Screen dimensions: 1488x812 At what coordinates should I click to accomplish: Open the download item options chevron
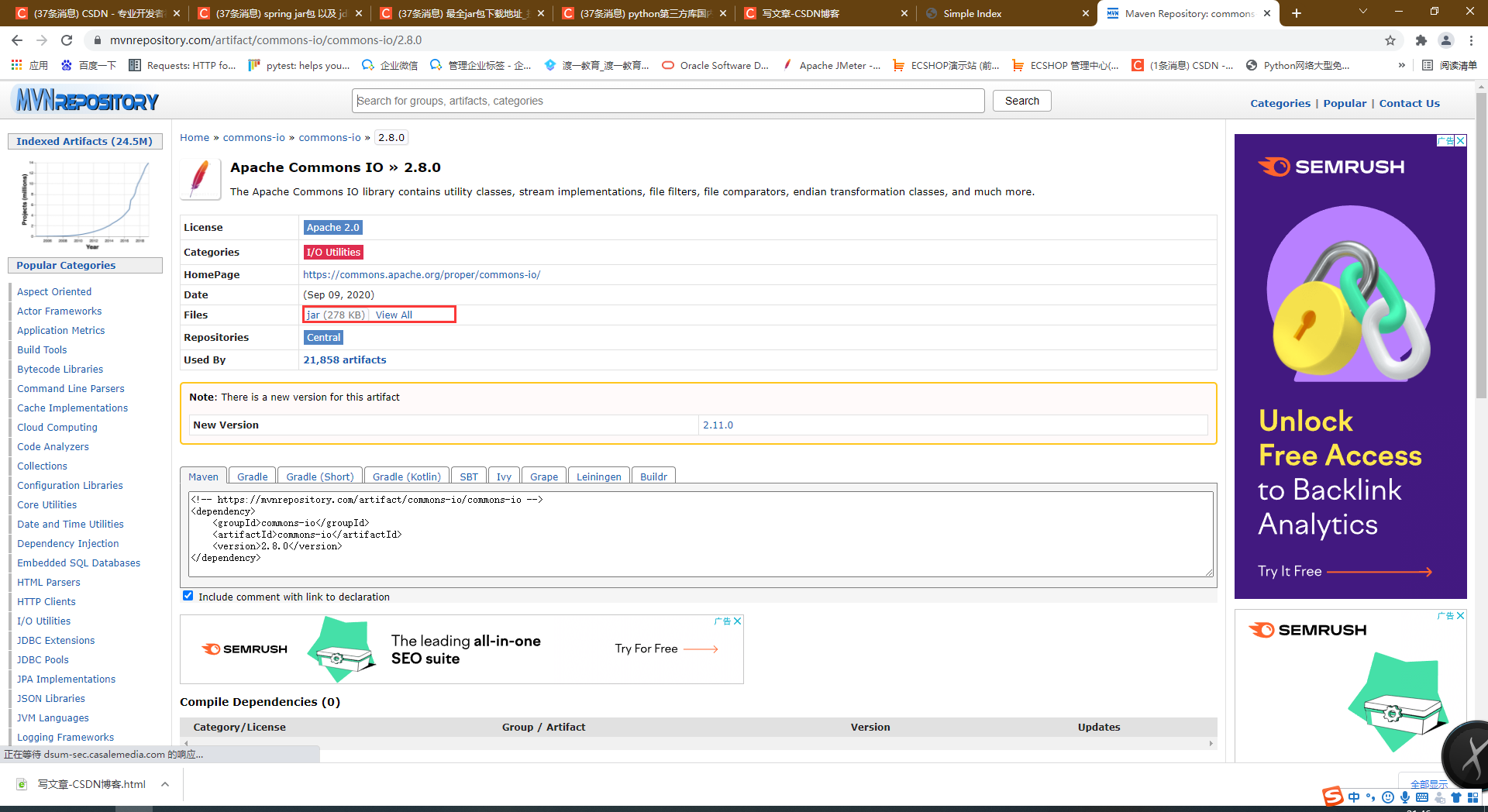(x=165, y=784)
